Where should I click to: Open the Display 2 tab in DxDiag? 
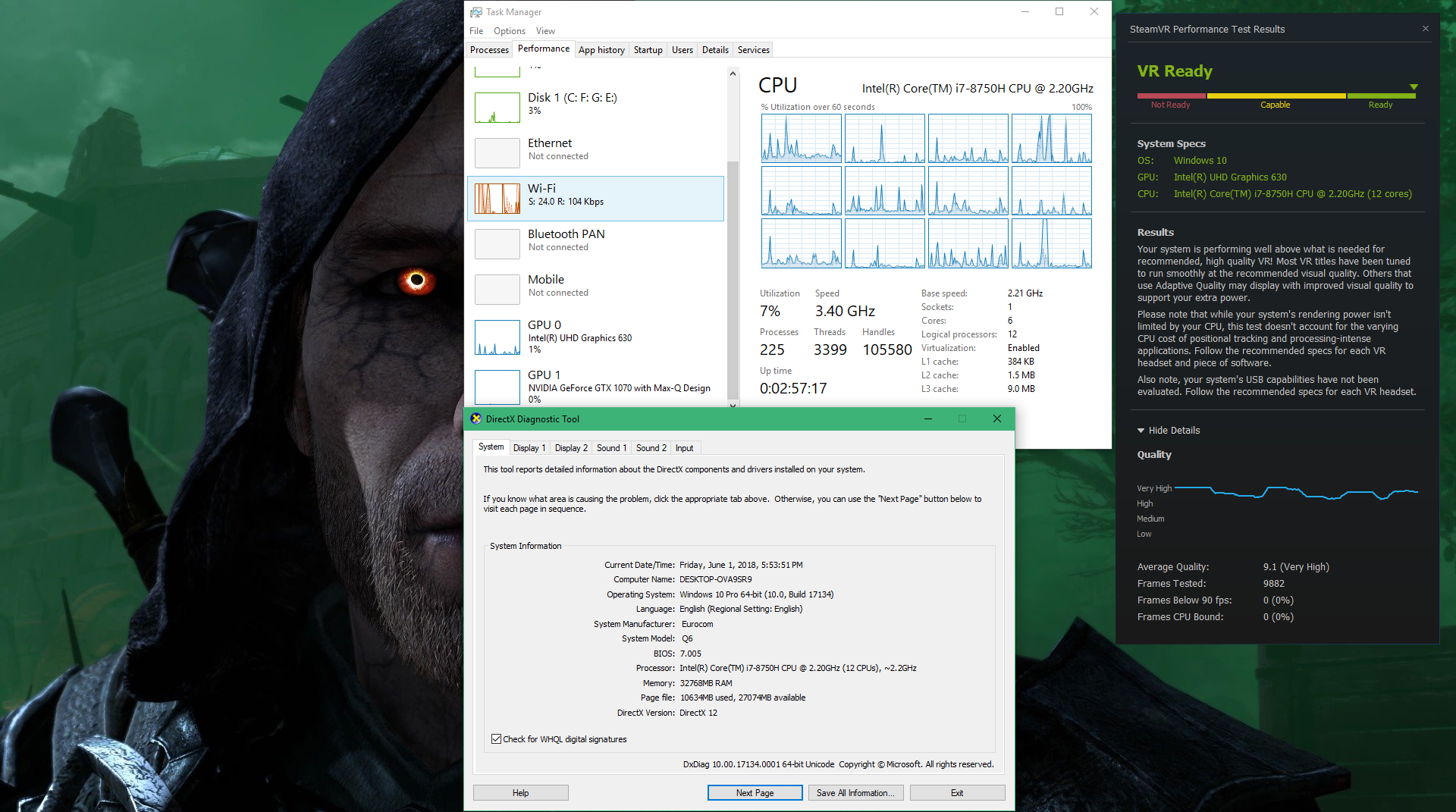pyautogui.click(x=571, y=448)
